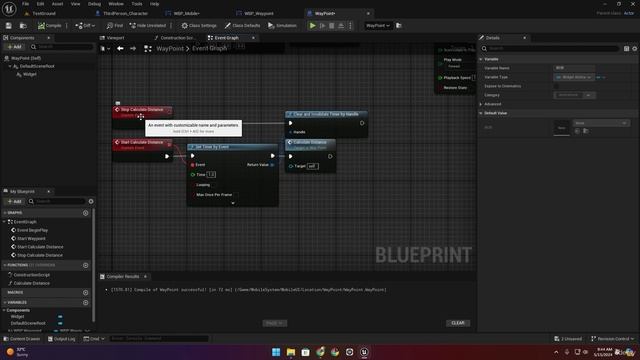Open the Debug menu
Viewport: 640px width, 360px height.
pos(94,4)
